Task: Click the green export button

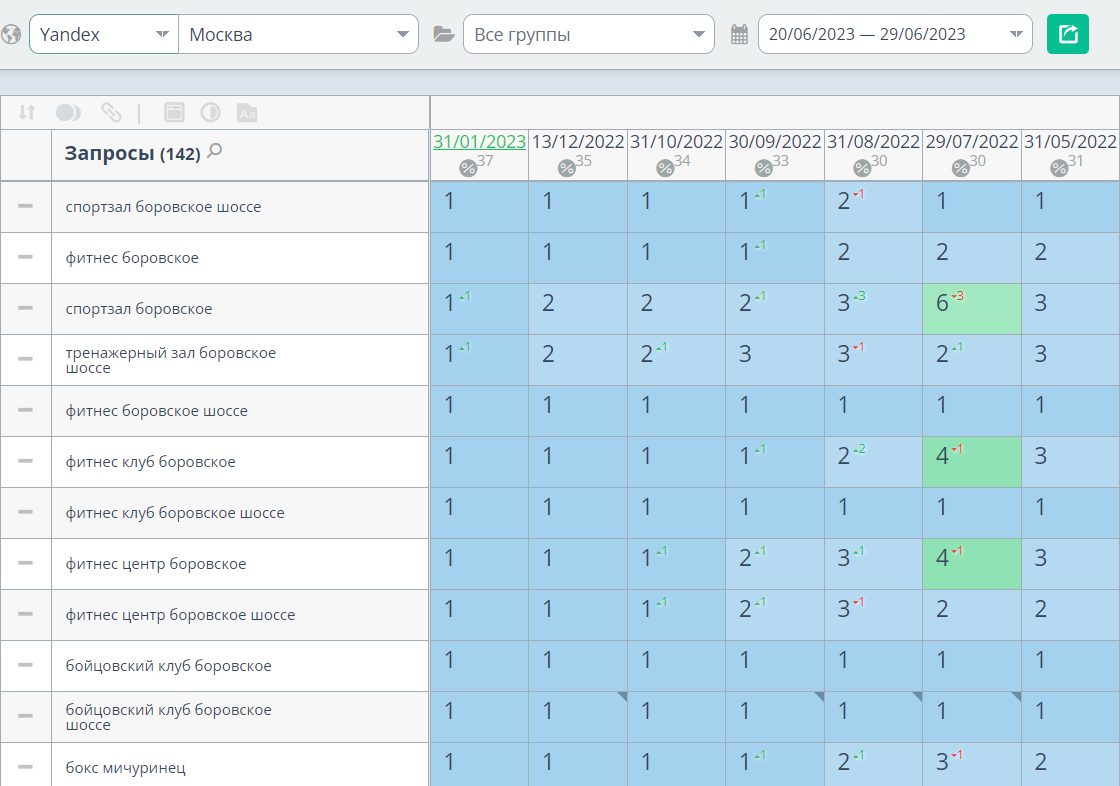Action: click(x=1067, y=34)
